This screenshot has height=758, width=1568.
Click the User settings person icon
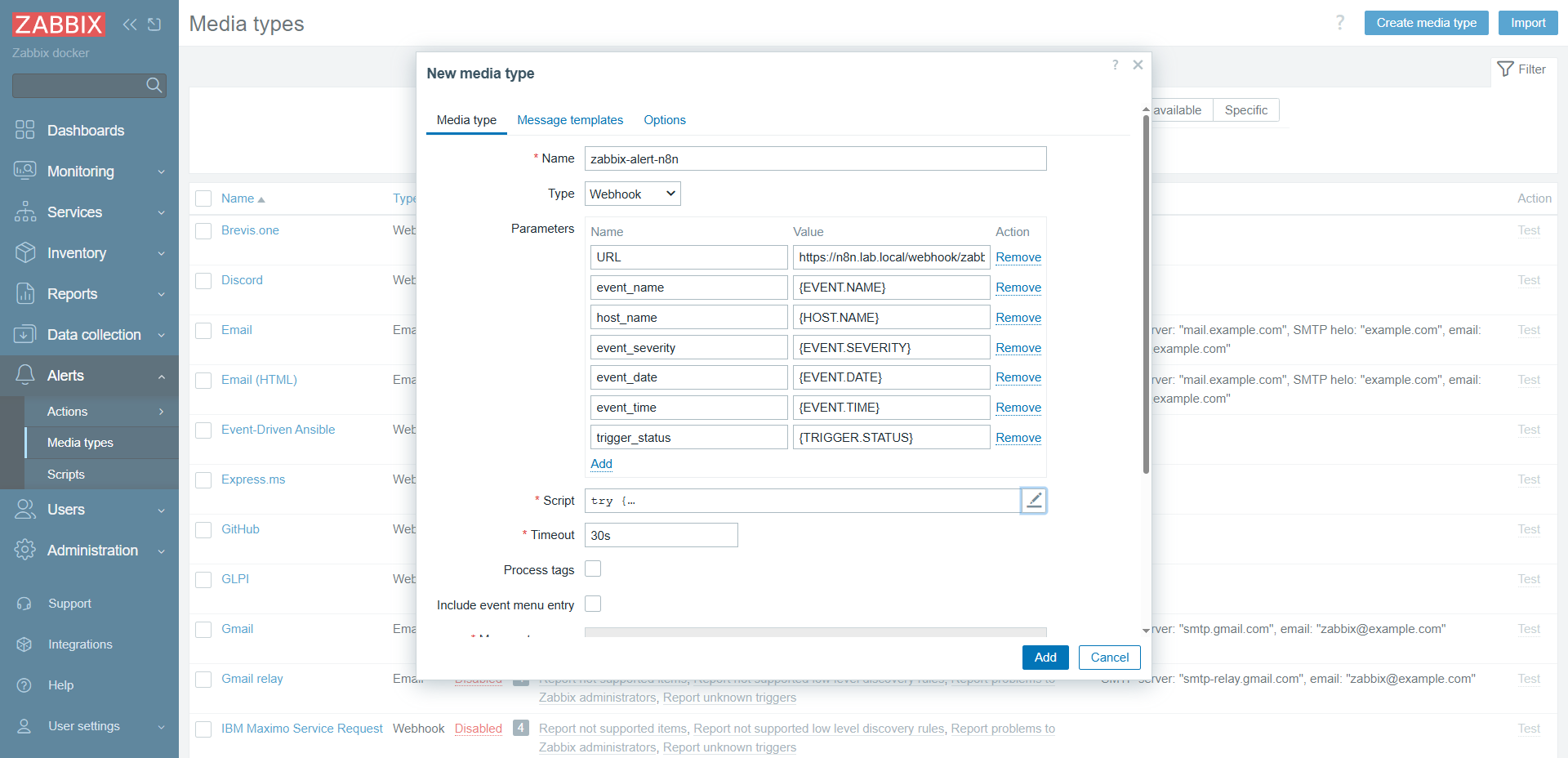point(24,726)
